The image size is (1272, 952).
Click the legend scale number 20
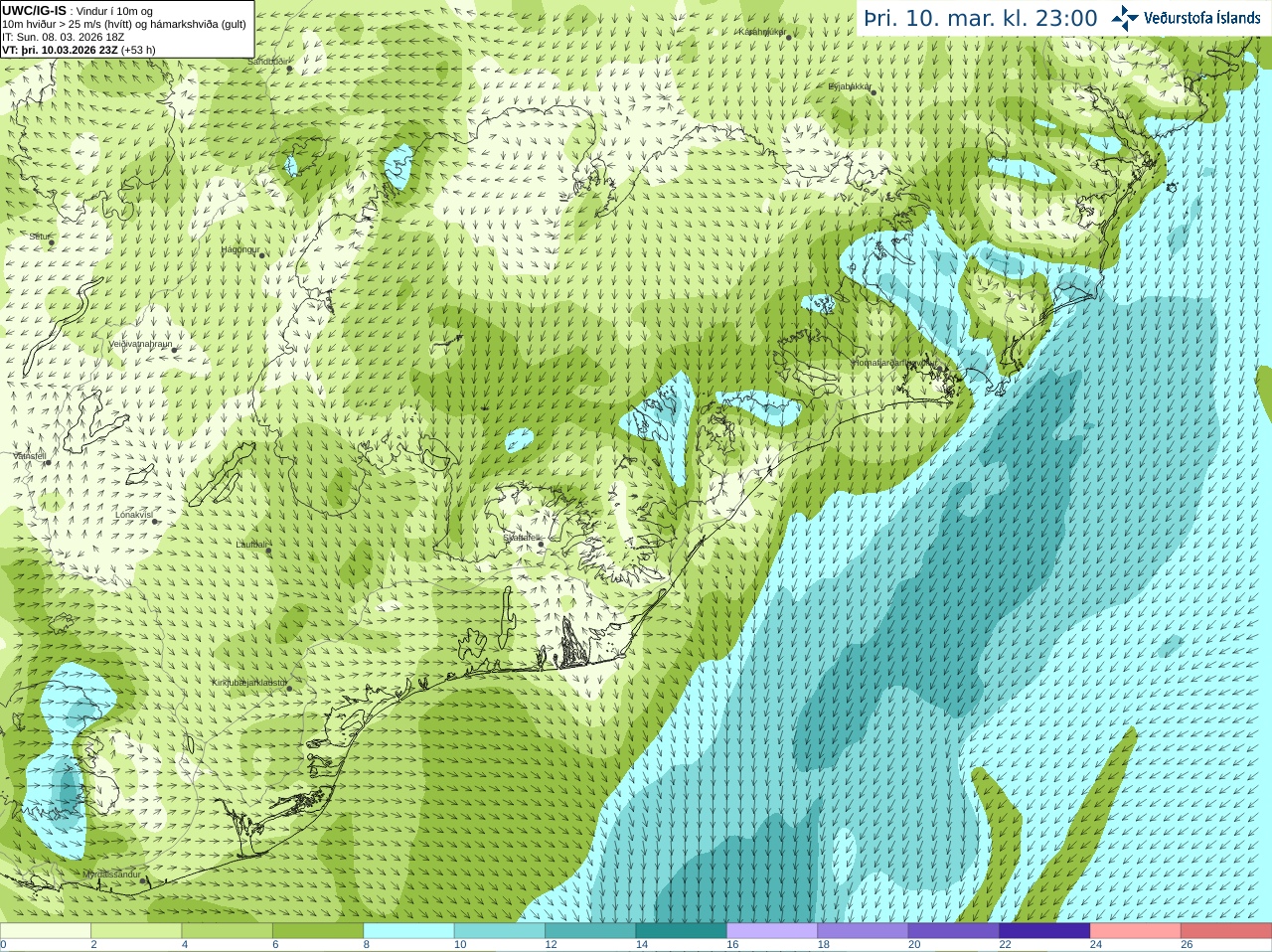pos(914,945)
